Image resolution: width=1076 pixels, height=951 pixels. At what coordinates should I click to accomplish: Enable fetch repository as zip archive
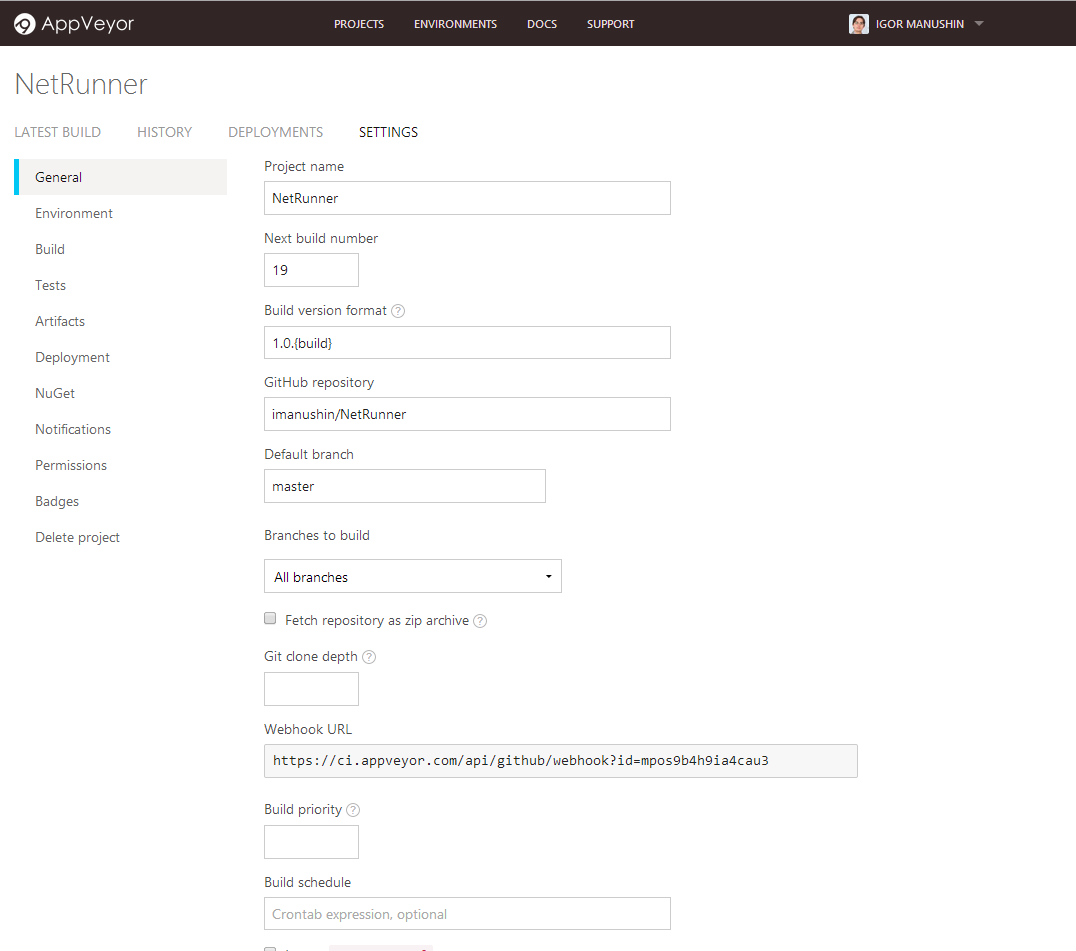pos(270,618)
